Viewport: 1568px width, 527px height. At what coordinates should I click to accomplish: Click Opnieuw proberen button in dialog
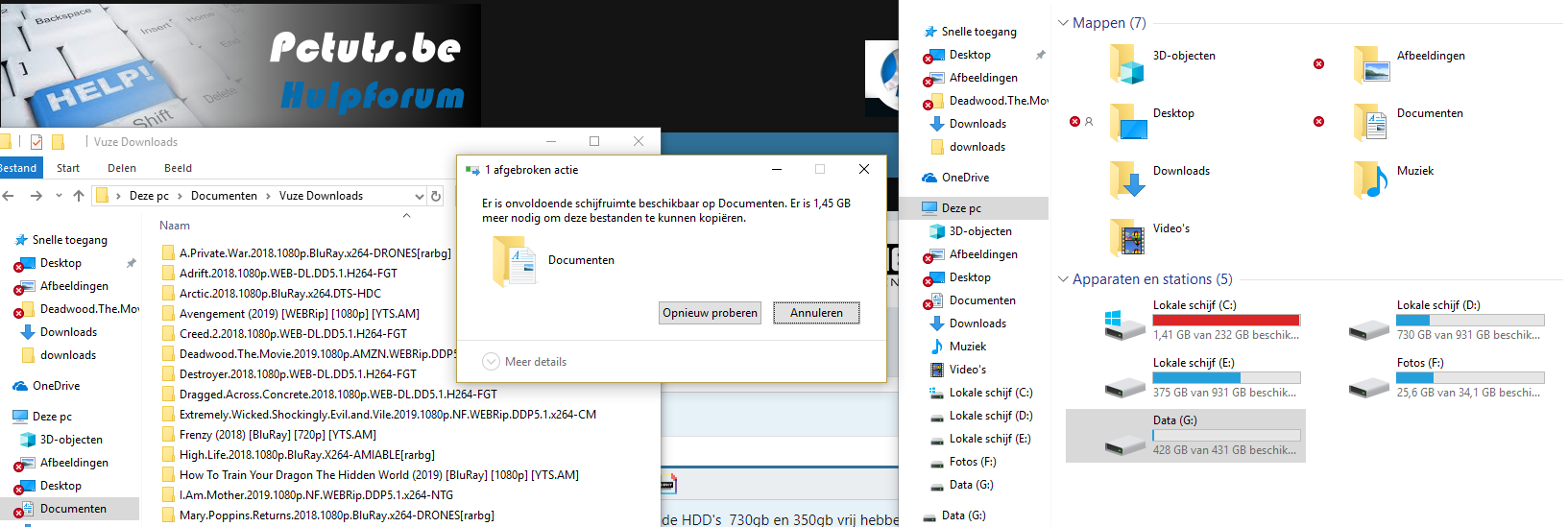click(711, 313)
